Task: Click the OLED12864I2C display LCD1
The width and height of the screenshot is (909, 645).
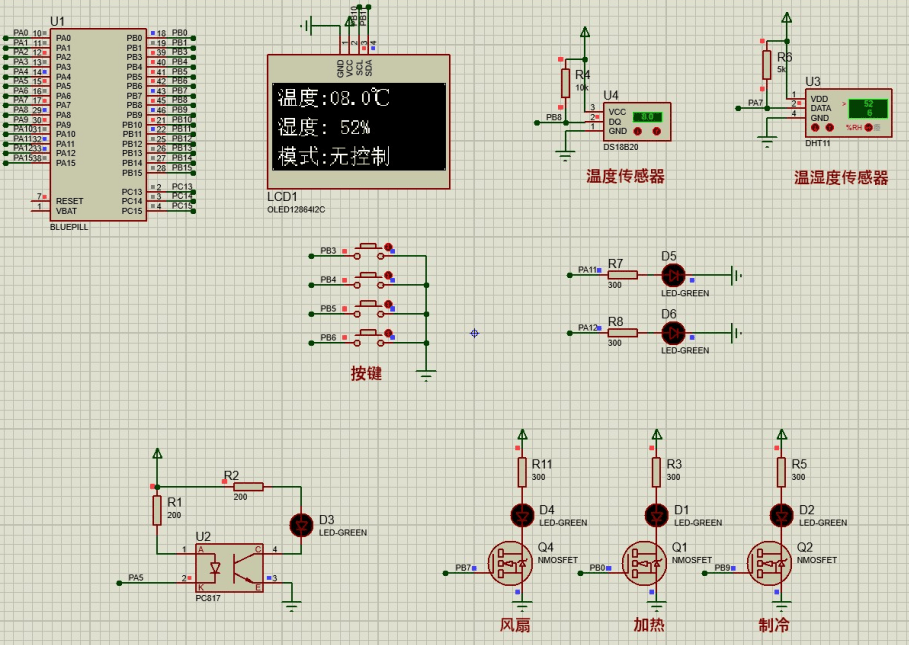Action: coord(356,120)
